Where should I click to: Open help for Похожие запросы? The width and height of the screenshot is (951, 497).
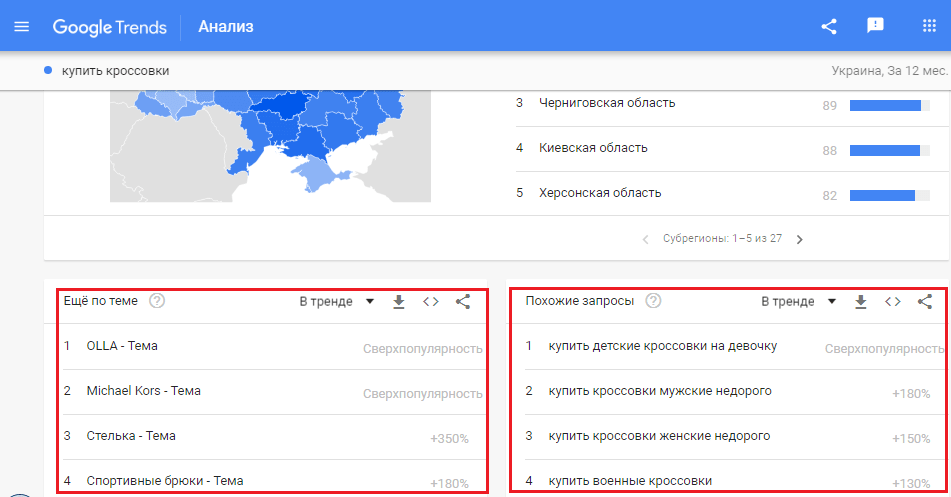(653, 301)
